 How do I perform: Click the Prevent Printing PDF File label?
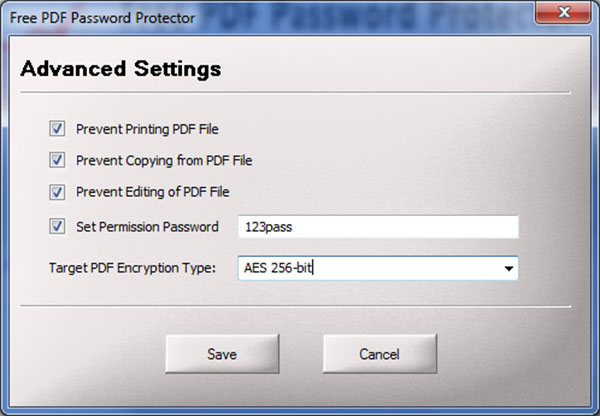[147, 129]
